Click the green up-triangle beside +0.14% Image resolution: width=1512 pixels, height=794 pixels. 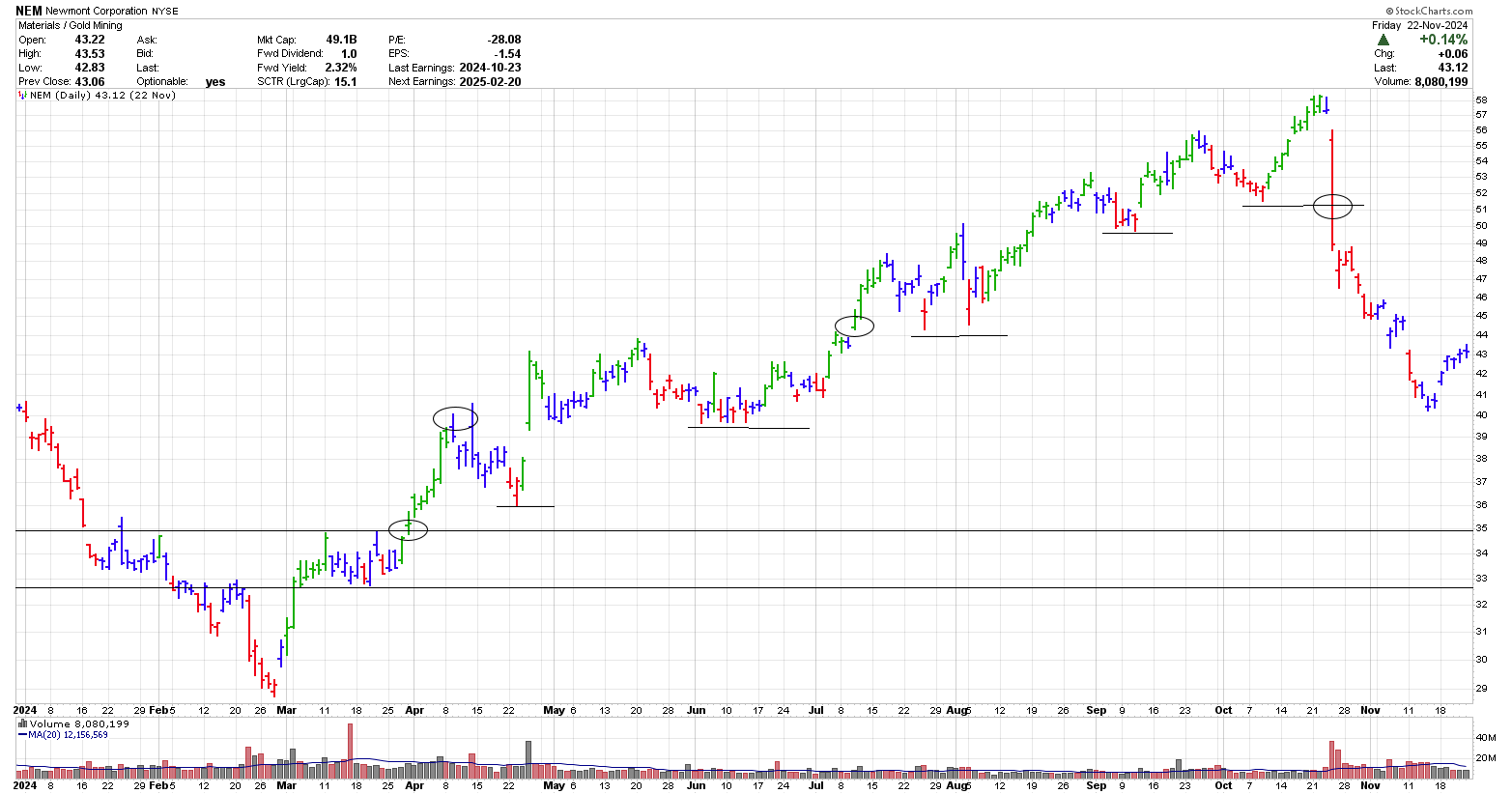click(x=1384, y=40)
